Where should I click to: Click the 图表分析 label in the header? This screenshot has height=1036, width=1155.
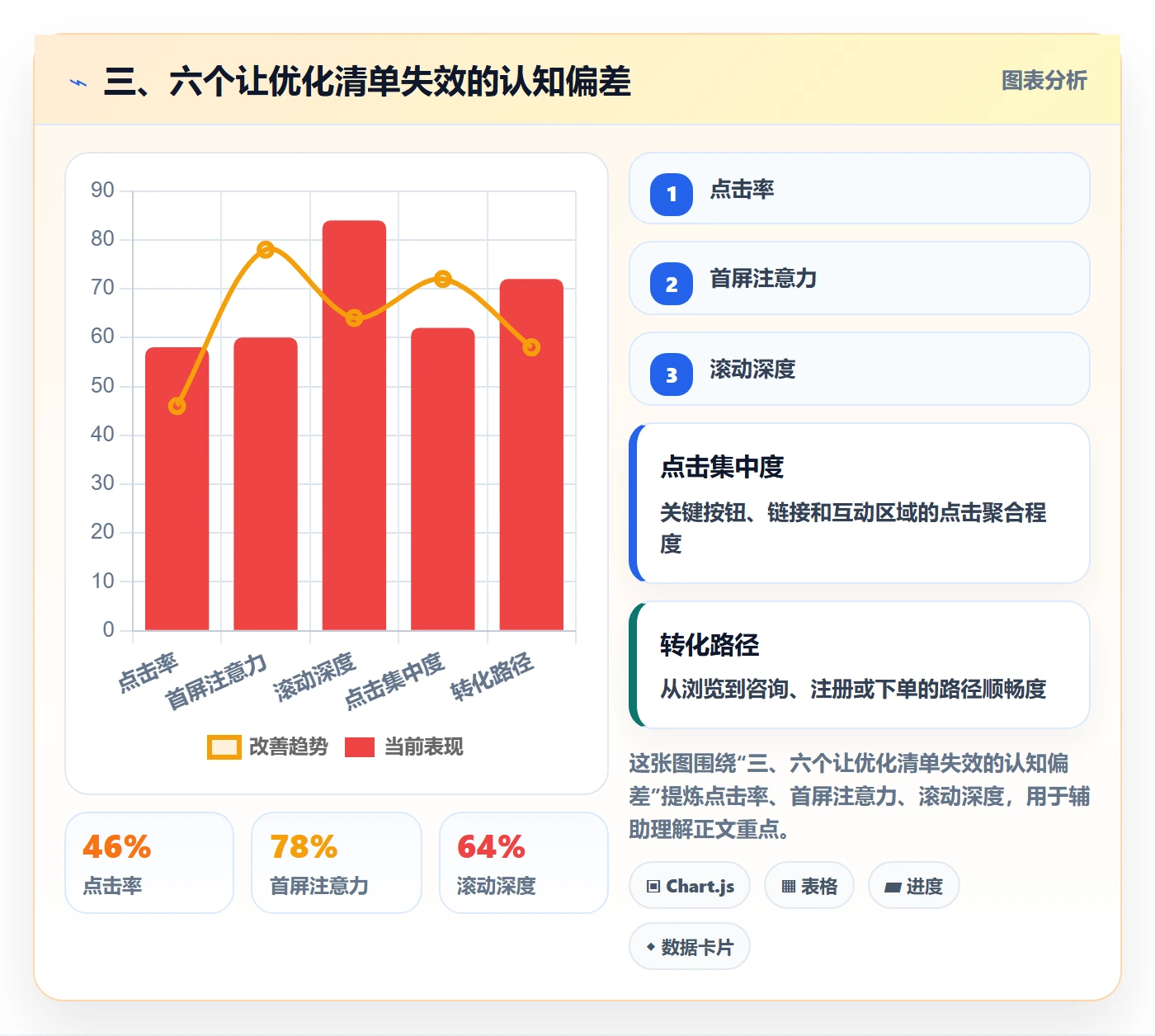[x=1044, y=81]
